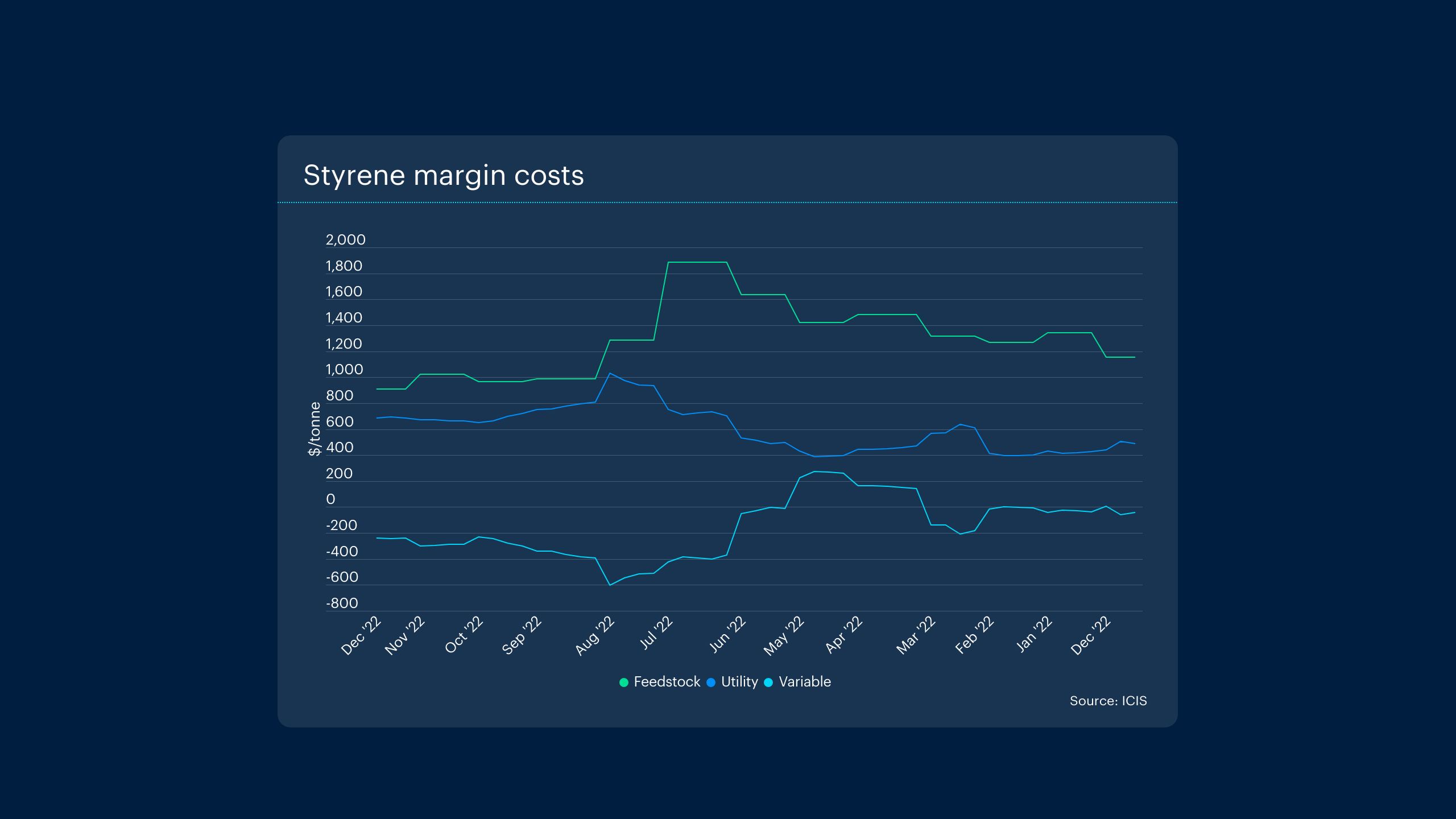Click the Variable legend label

(804, 681)
